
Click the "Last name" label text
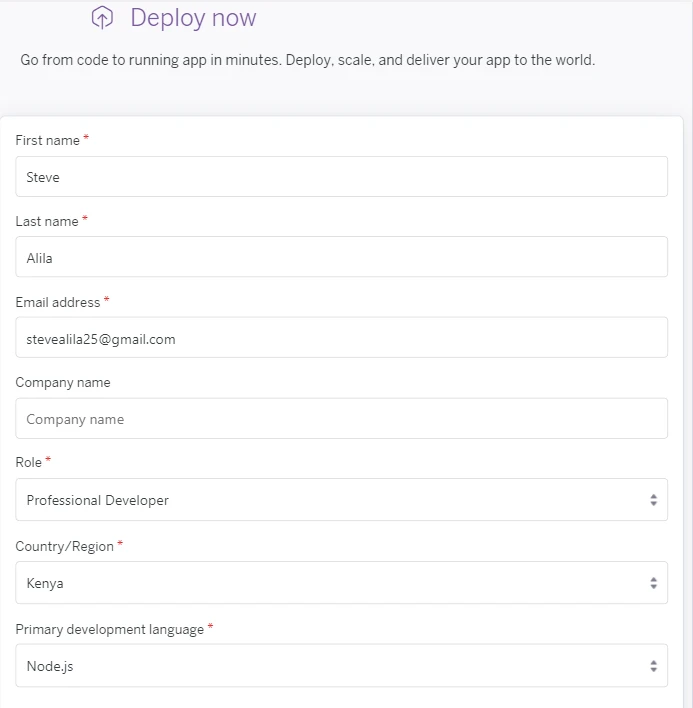[x=47, y=221]
